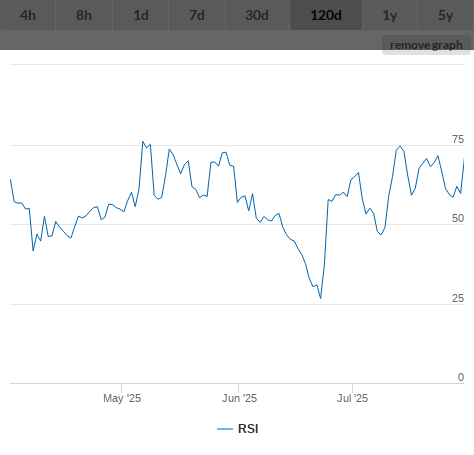The height and width of the screenshot is (455, 474).
Task: Open the 5y time range tab
Action: click(446, 15)
